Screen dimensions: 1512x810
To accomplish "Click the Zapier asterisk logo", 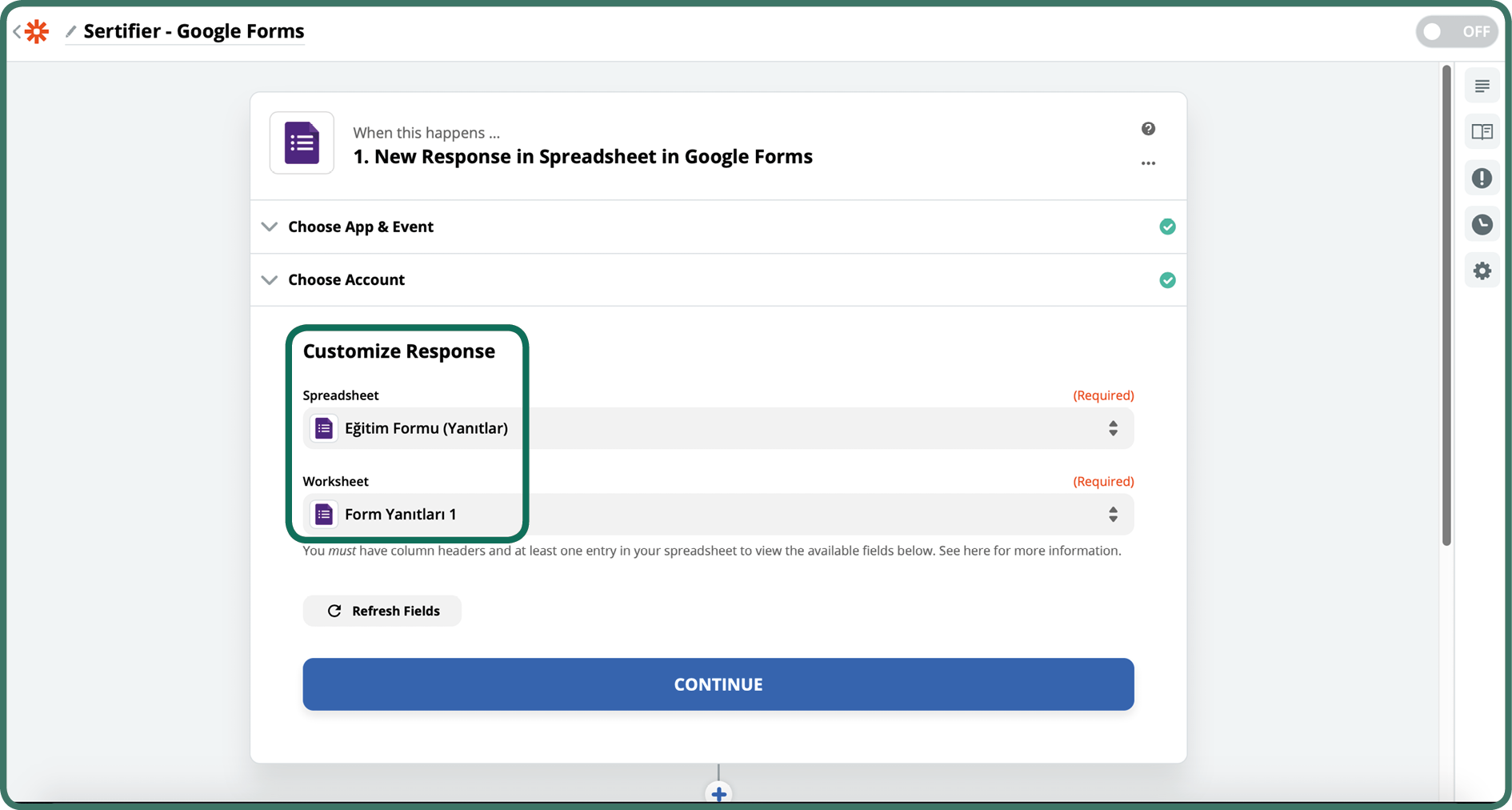I will click(x=37, y=31).
